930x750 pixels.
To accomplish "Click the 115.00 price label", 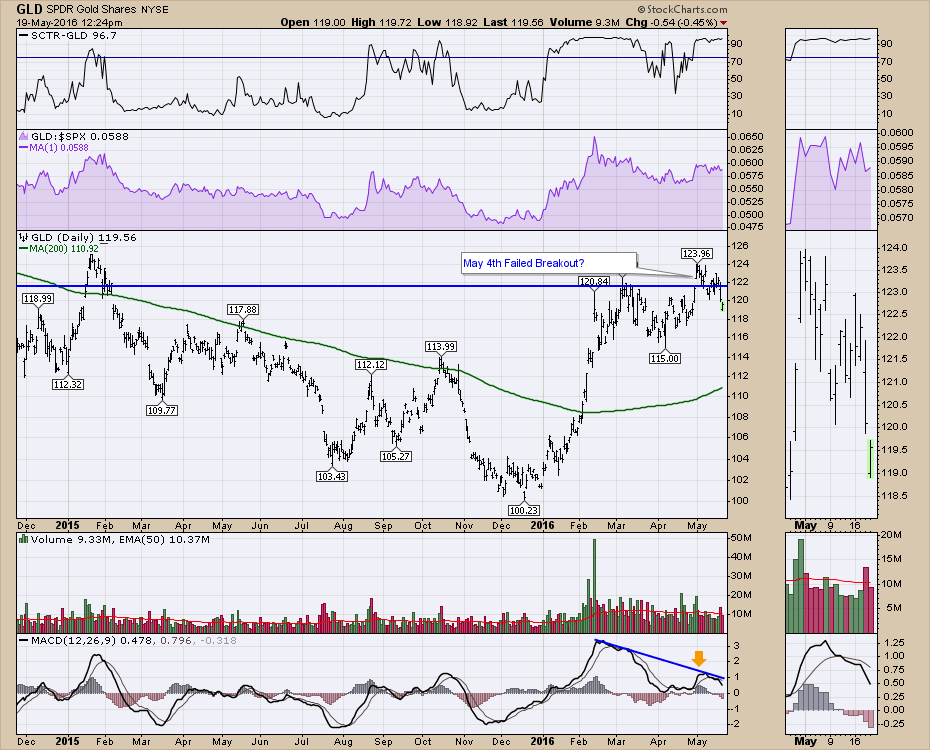I will coord(665,358).
